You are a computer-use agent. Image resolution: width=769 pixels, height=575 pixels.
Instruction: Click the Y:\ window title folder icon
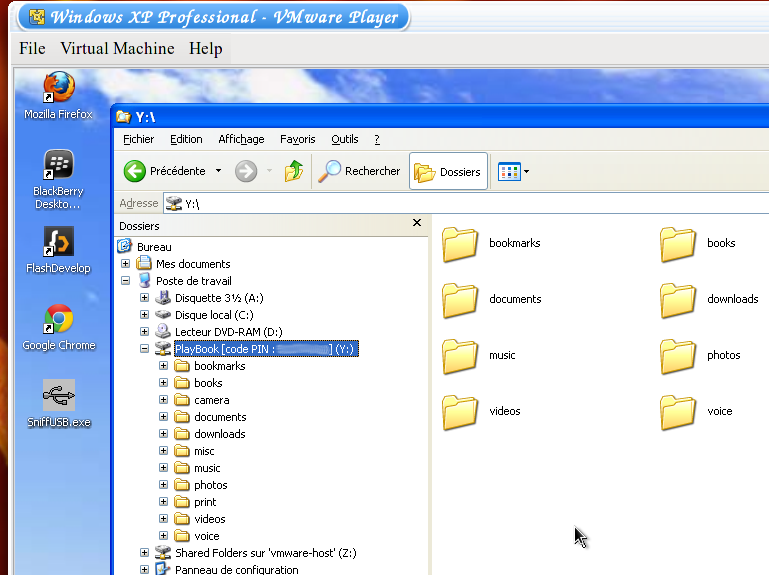click(x=123, y=117)
